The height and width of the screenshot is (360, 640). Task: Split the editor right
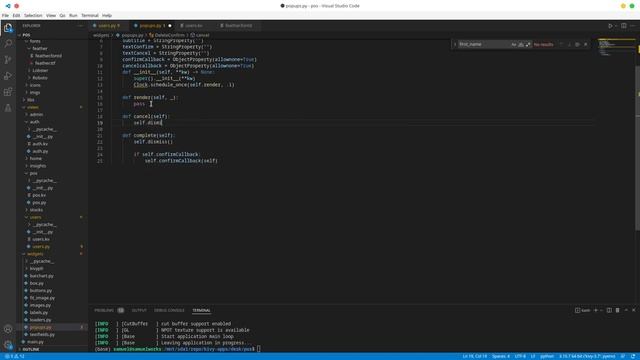(624, 26)
